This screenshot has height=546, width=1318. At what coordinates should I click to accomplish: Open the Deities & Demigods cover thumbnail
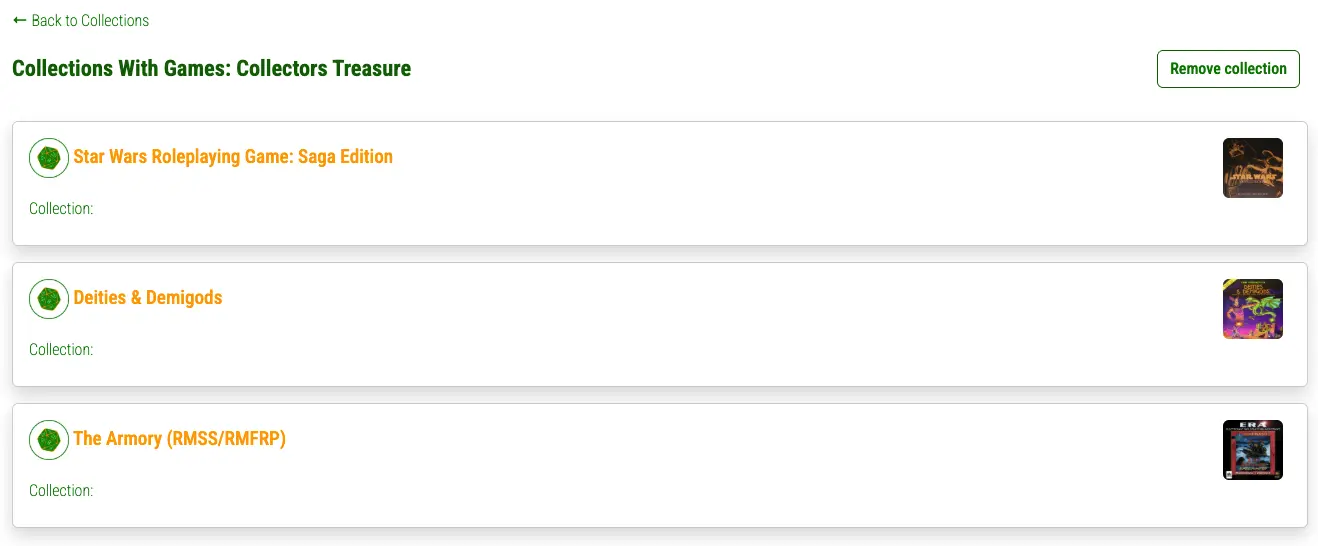[x=1252, y=309]
